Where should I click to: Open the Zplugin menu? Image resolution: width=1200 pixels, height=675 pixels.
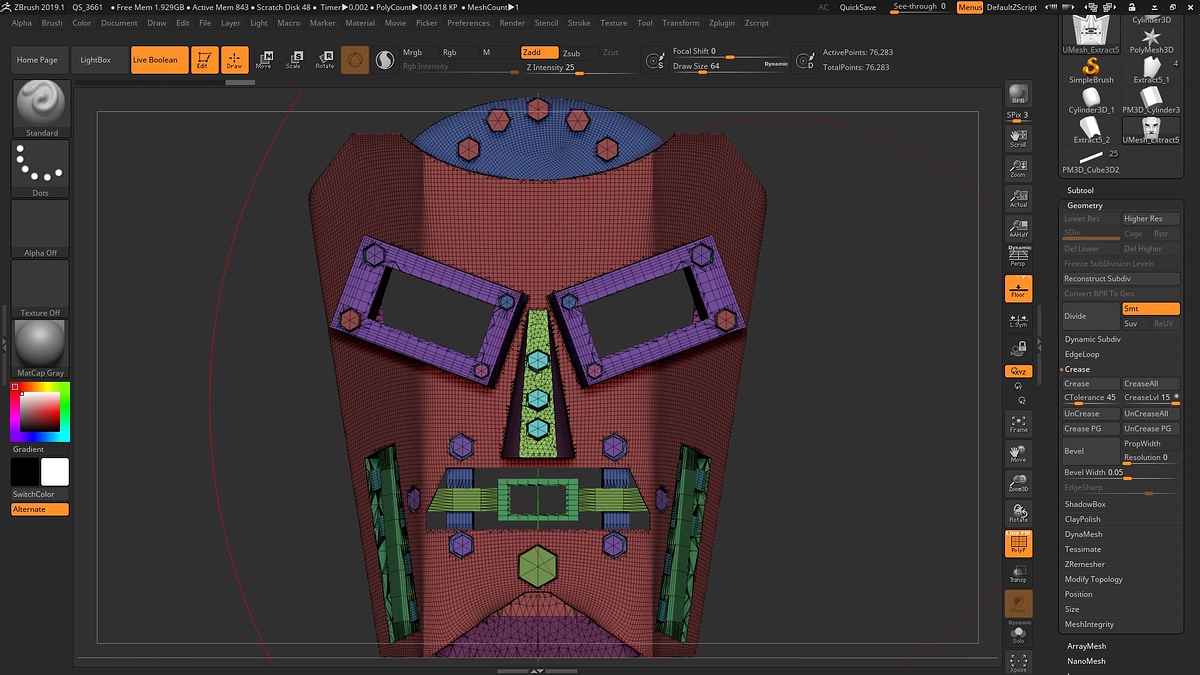pos(721,23)
